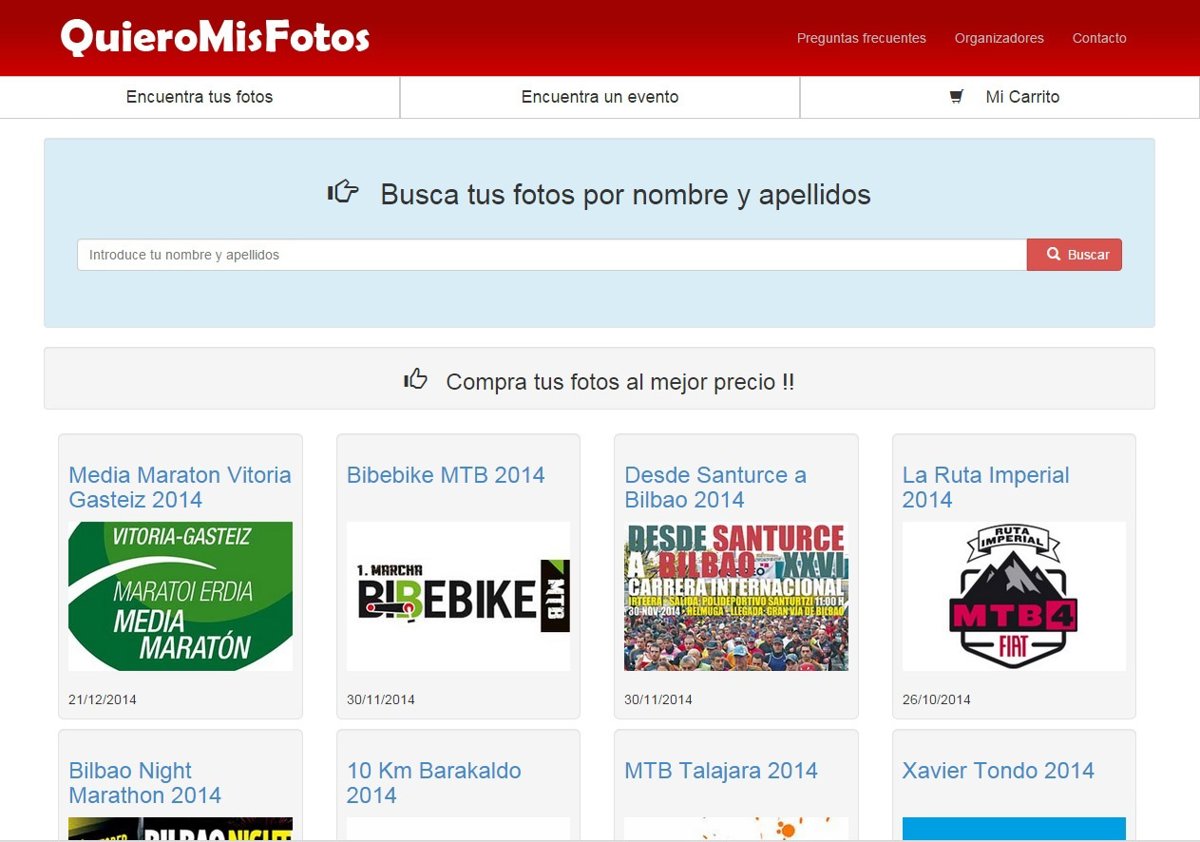The image size is (1200, 842).
Task: Go to the Organizadores page
Action: (999, 38)
